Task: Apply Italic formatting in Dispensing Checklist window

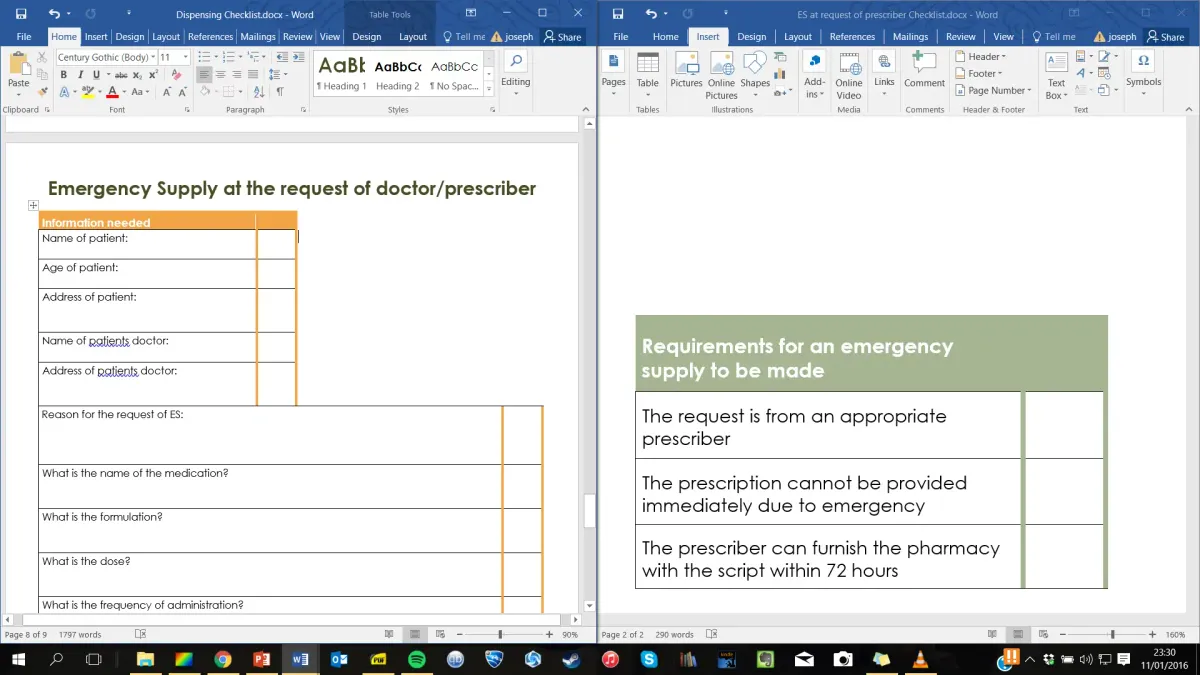Action: (x=79, y=75)
